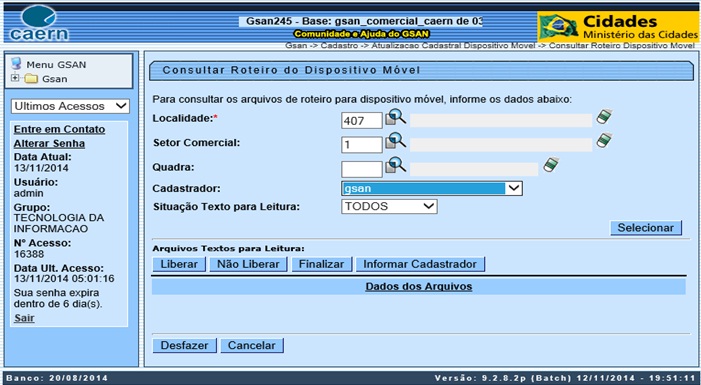Screen dimensions: 701x385
Task: Click the Setor Comercial code input field
Action: click(x=362, y=145)
